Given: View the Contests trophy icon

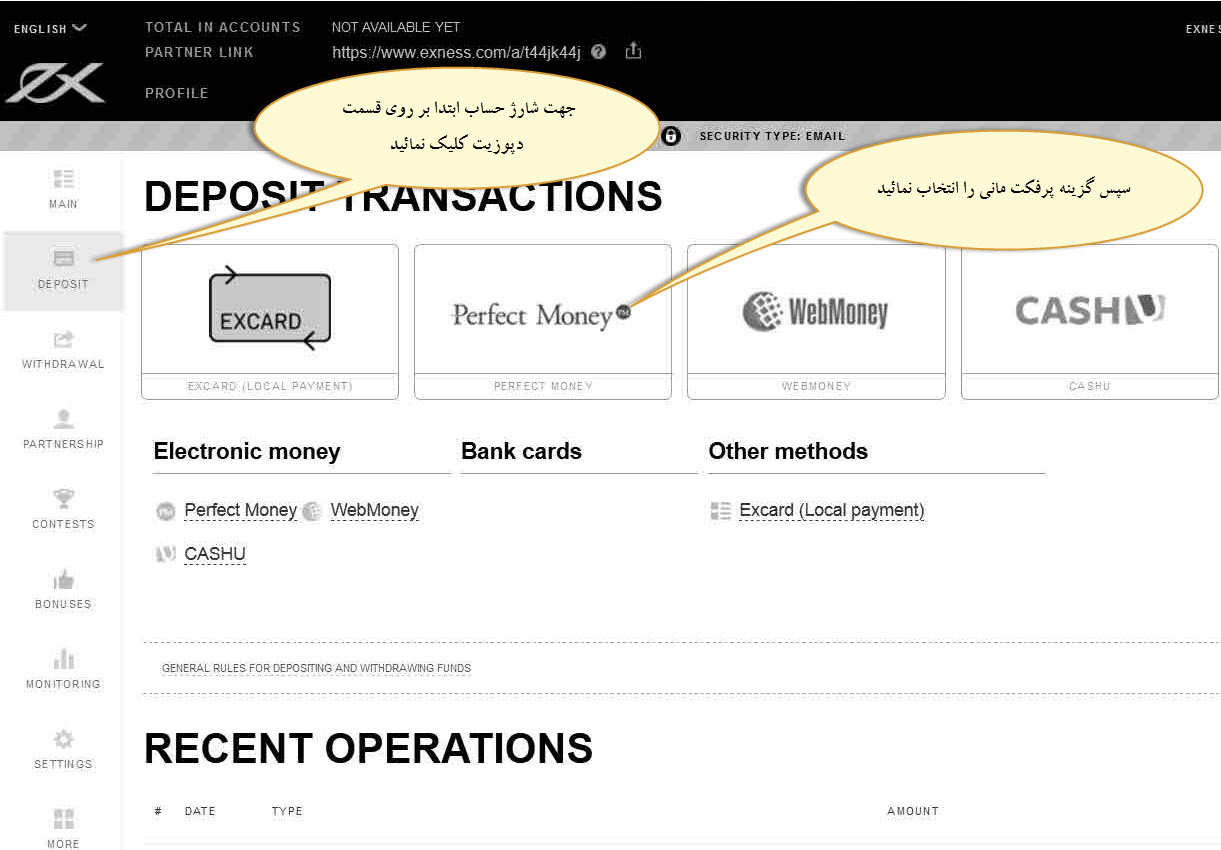Looking at the screenshot, I should [63, 499].
